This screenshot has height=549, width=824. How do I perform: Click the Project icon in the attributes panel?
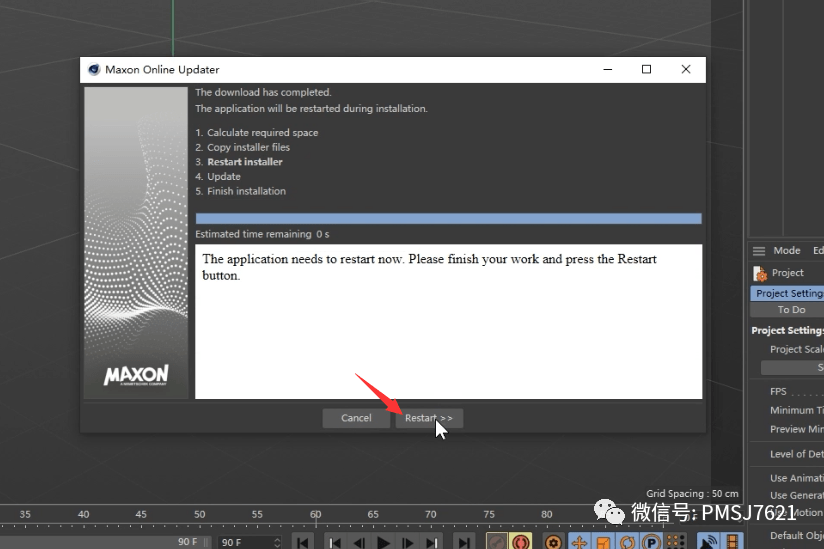click(x=760, y=273)
